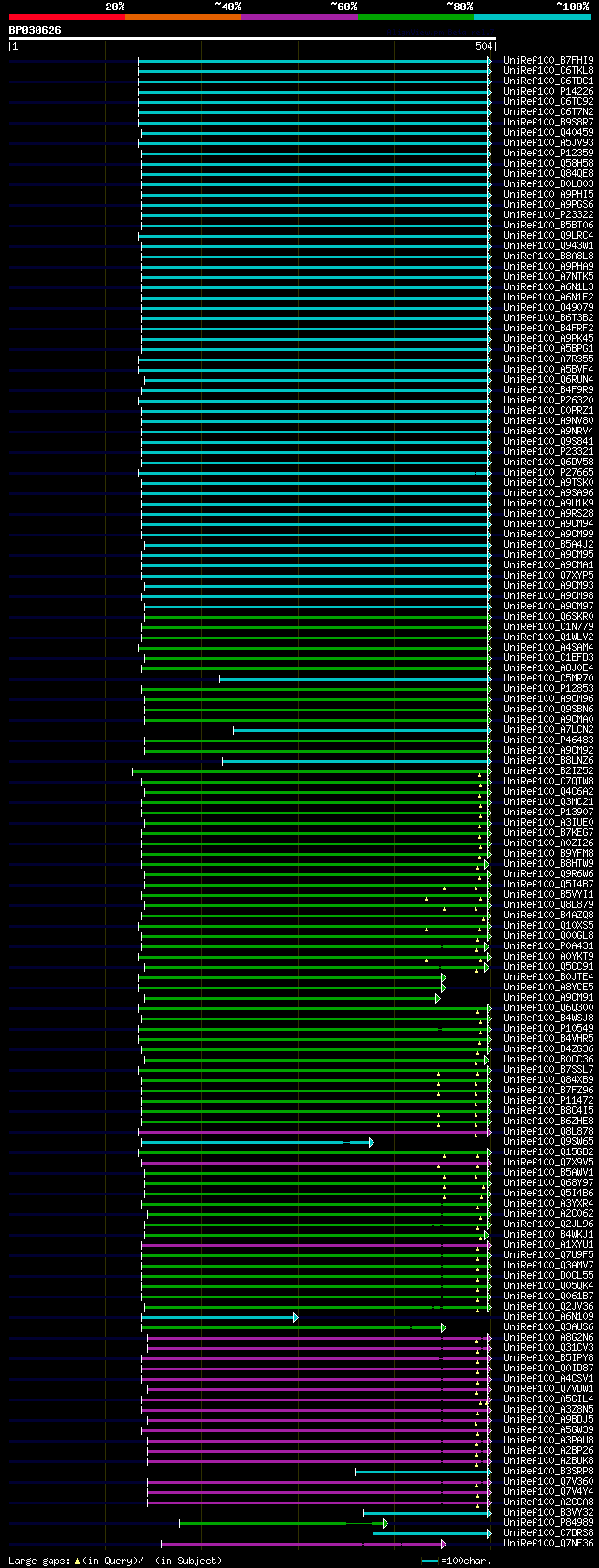Image resolution: width=599 pixels, height=1568 pixels.
Task: Select the UniRef100_C5MR70 label
Action: 548,678
